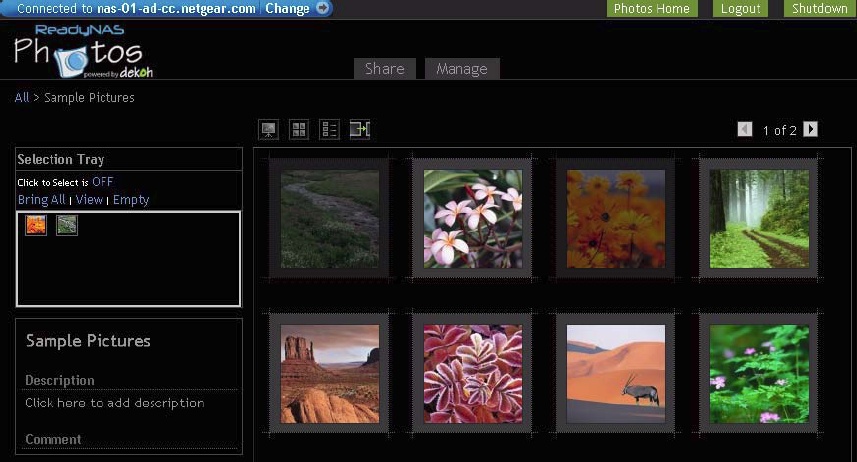Open the Manage tab
This screenshot has width=857, height=462.
(462, 69)
